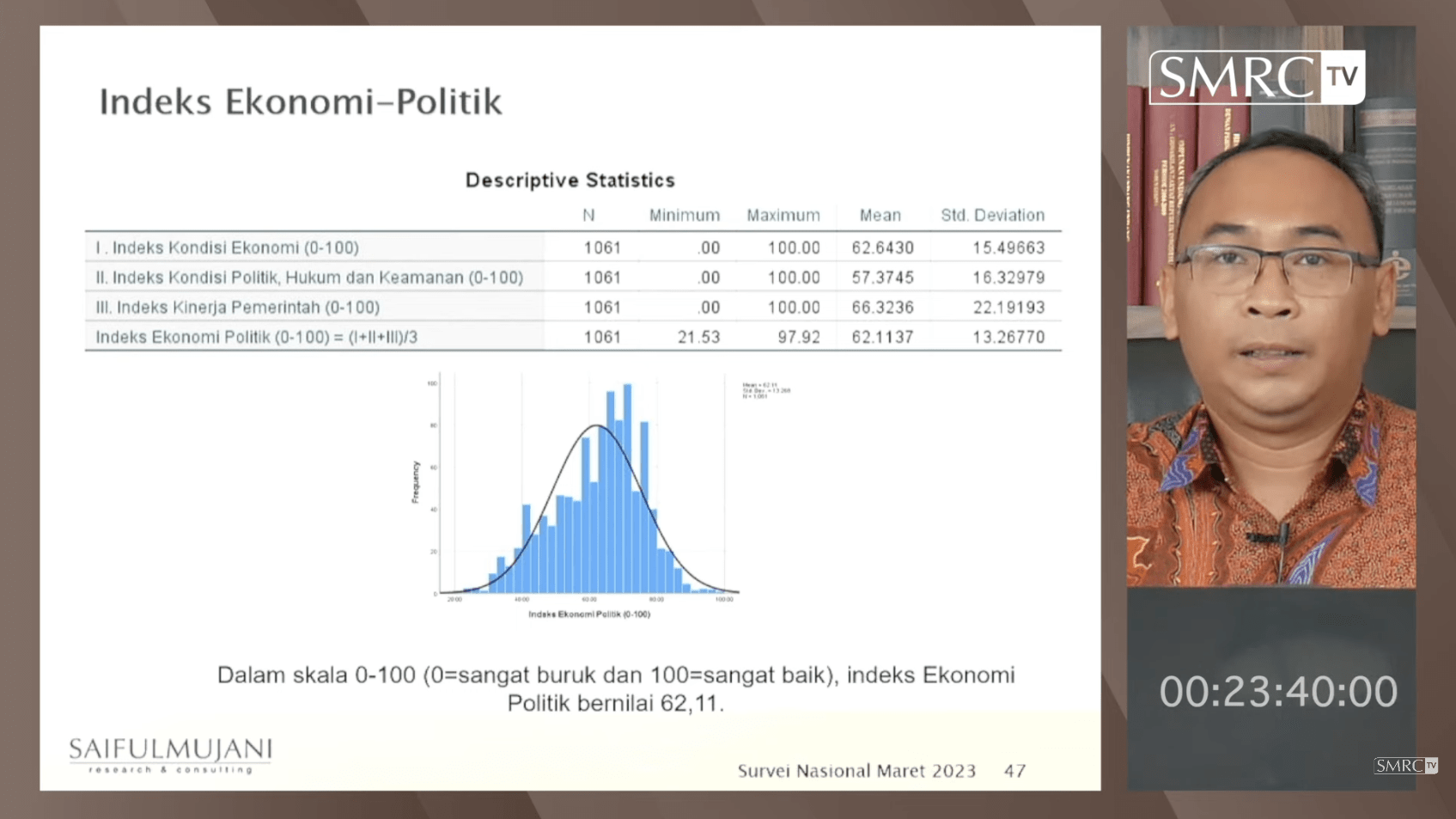1456x819 pixels.
Task: Click the small SMRC TV watermark
Action: click(x=1404, y=766)
